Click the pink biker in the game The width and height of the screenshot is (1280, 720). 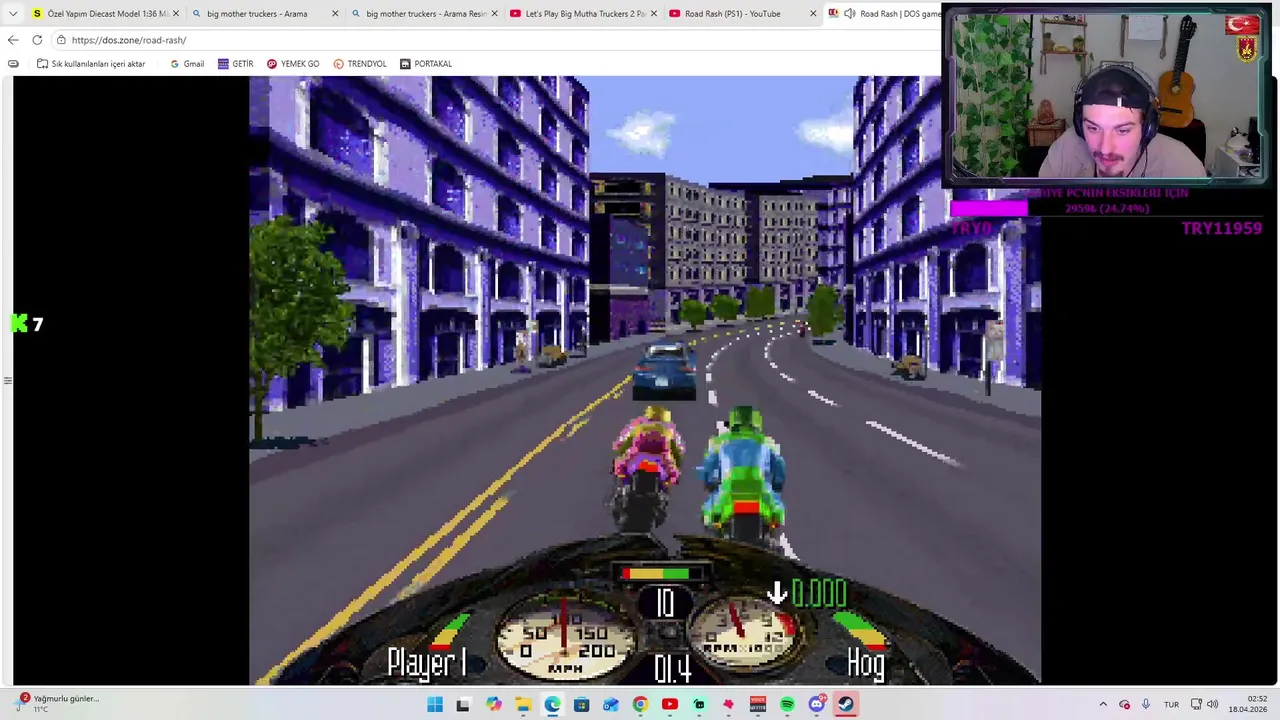(x=647, y=468)
